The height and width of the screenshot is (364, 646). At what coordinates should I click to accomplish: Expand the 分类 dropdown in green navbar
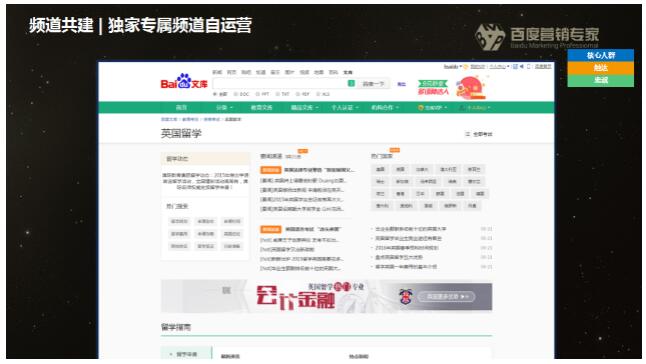[225, 107]
